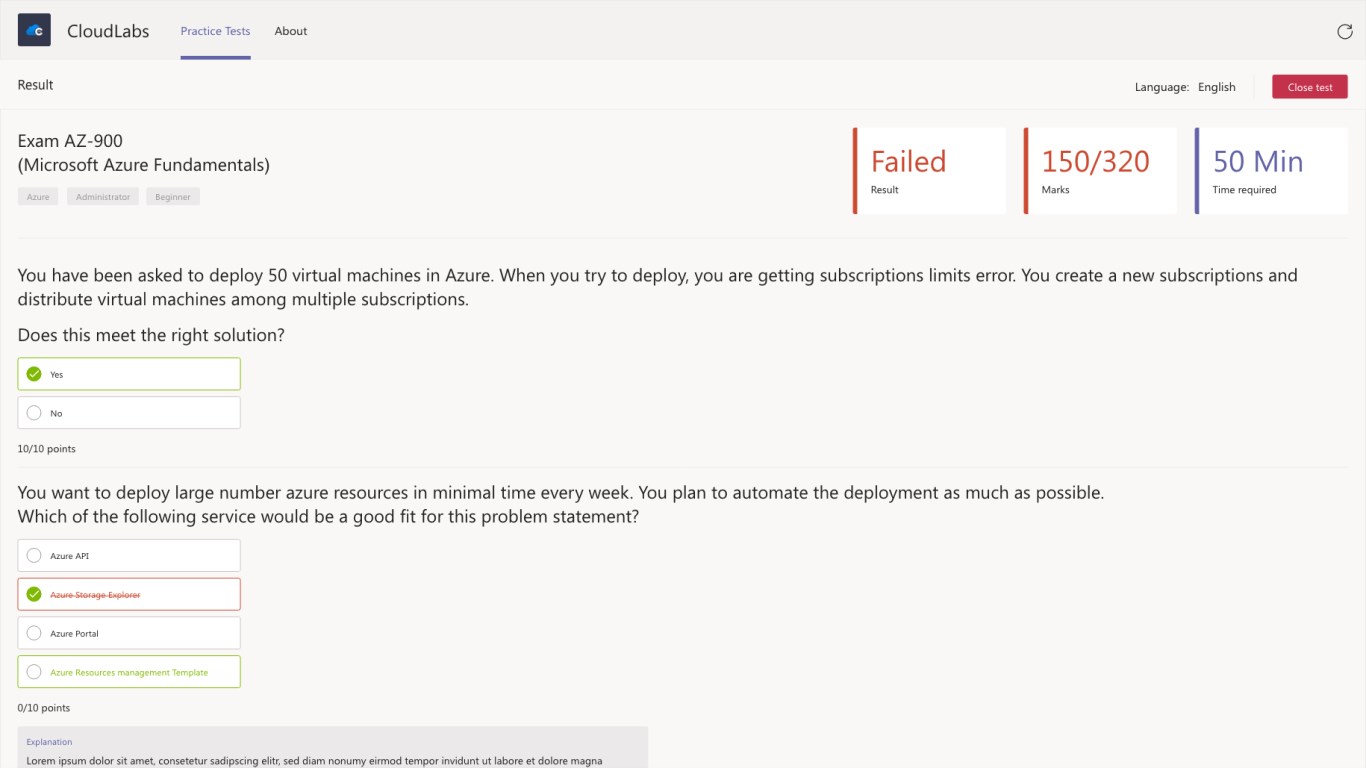Viewport: 1366px width, 768px height.
Task: Click the CloudLabs logo icon
Action: click(x=34, y=30)
